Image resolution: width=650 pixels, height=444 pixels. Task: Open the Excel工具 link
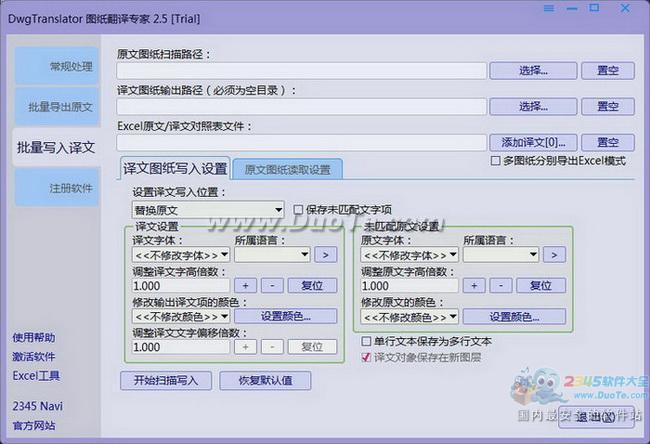[36, 376]
